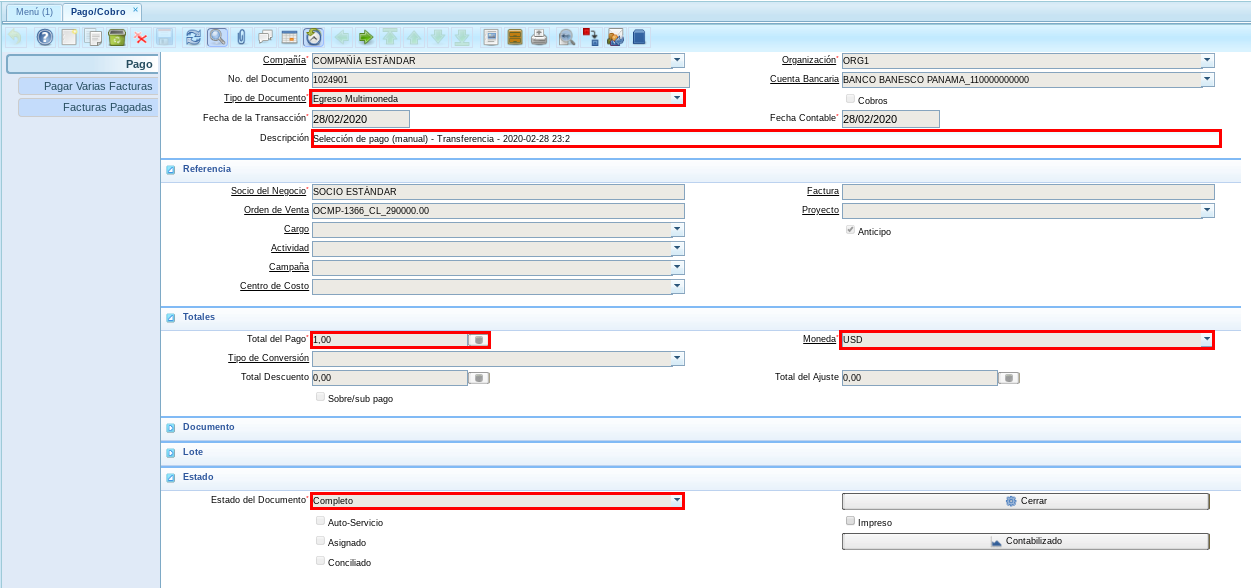This screenshot has width=1251, height=588.
Task: Open the Centro de Costo dropdown
Action: click(x=678, y=286)
